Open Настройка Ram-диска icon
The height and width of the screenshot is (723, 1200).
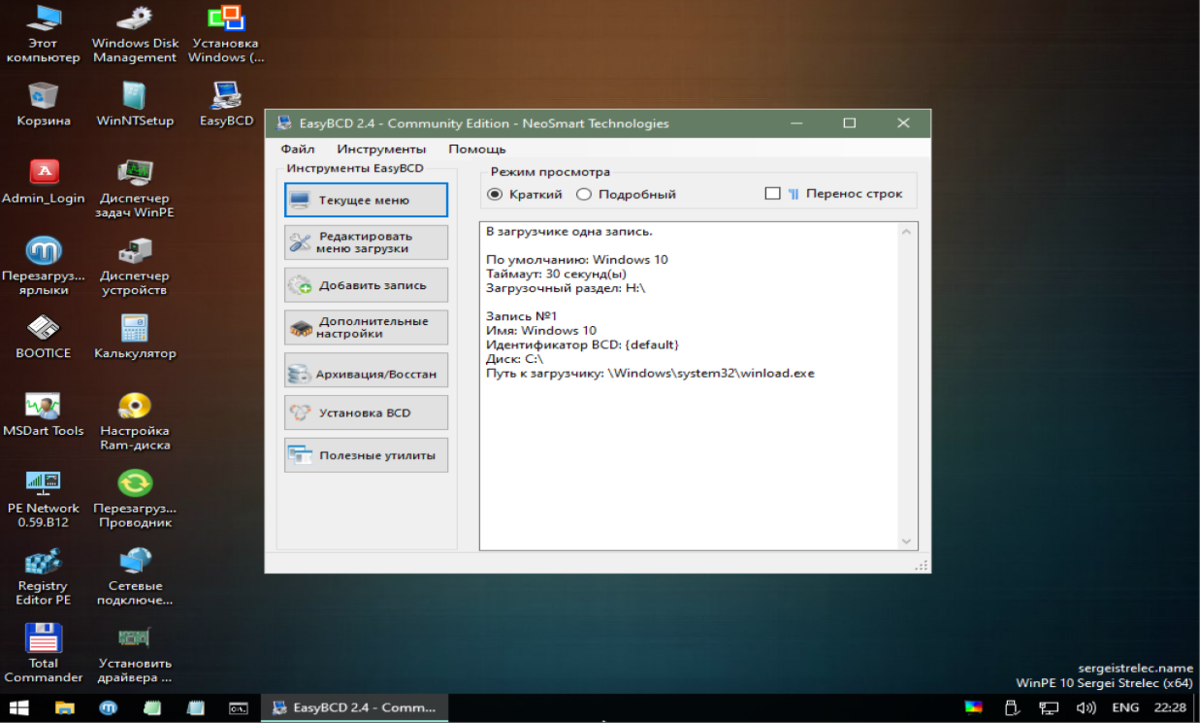tap(135, 421)
